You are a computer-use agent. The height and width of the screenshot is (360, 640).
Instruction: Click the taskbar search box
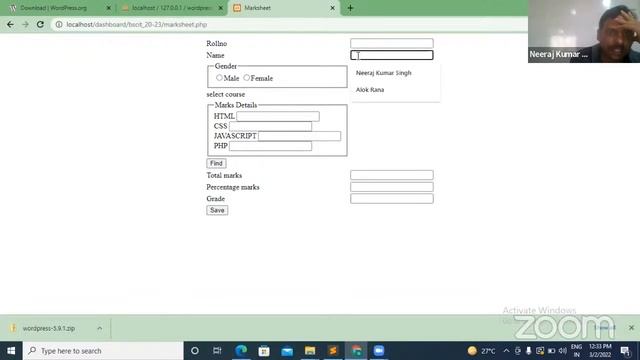tap(103, 351)
